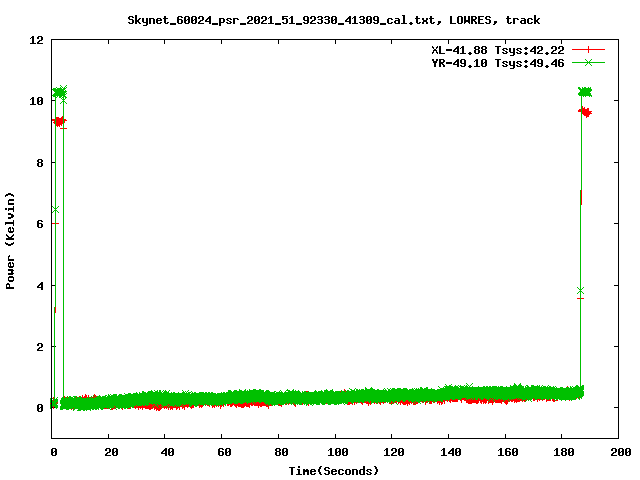This screenshot has width=640, height=480.
Task: Click the red data cluster near the plot start
Action: coord(59,121)
